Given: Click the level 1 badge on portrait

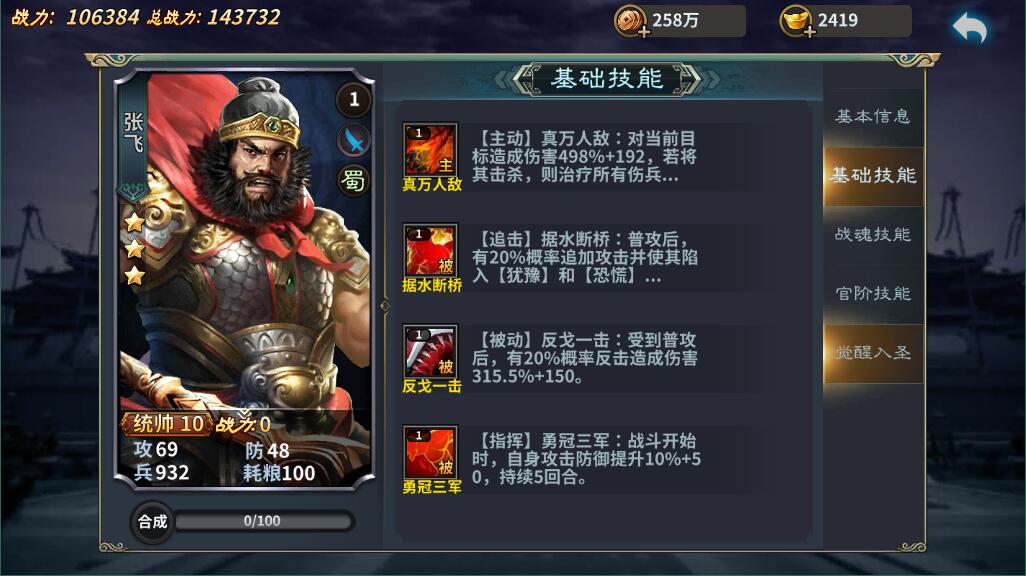Looking at the screenshot, I should (354, 99).
